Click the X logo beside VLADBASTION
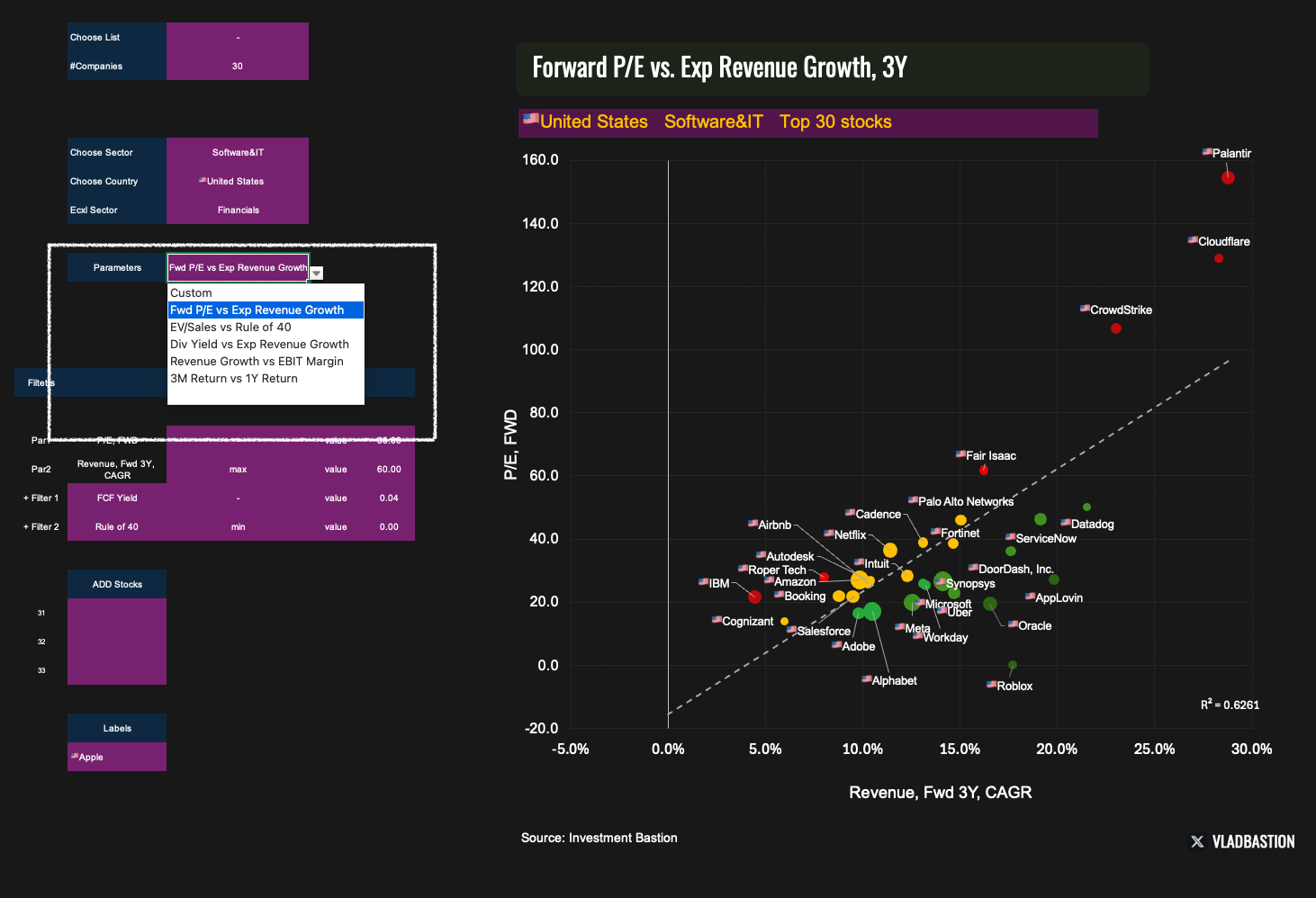 click(1197, 841)
